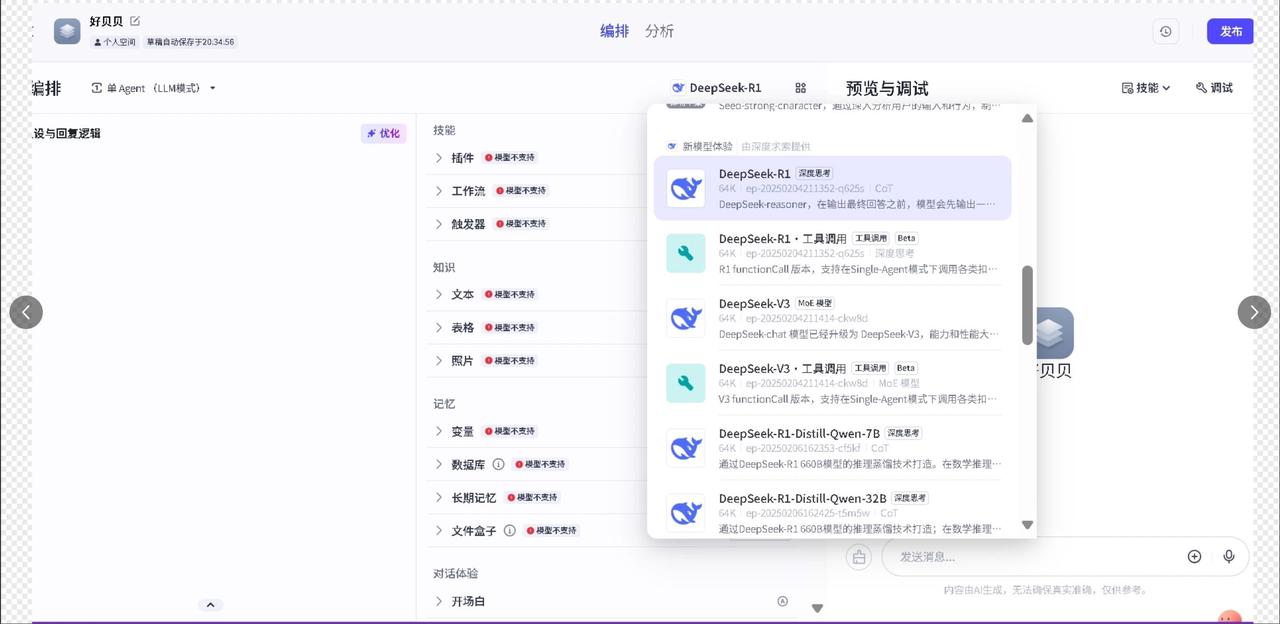This screenshot has width=1280, height=624.
Task: Click the 新模型体验 section header
Action: coord(707,146)
